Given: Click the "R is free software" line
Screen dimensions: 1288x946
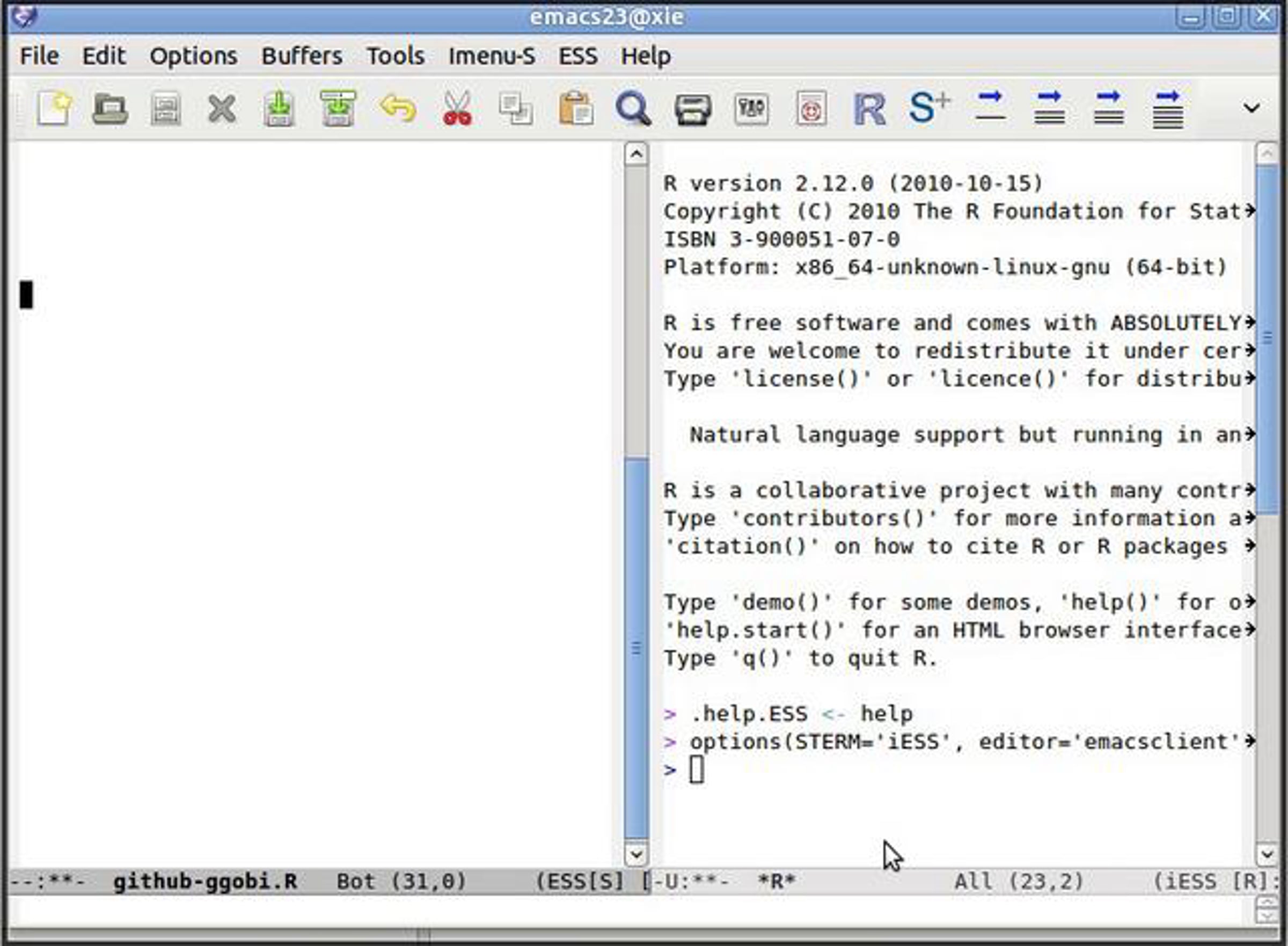Looking at the screenshot, I should point(959,324).
